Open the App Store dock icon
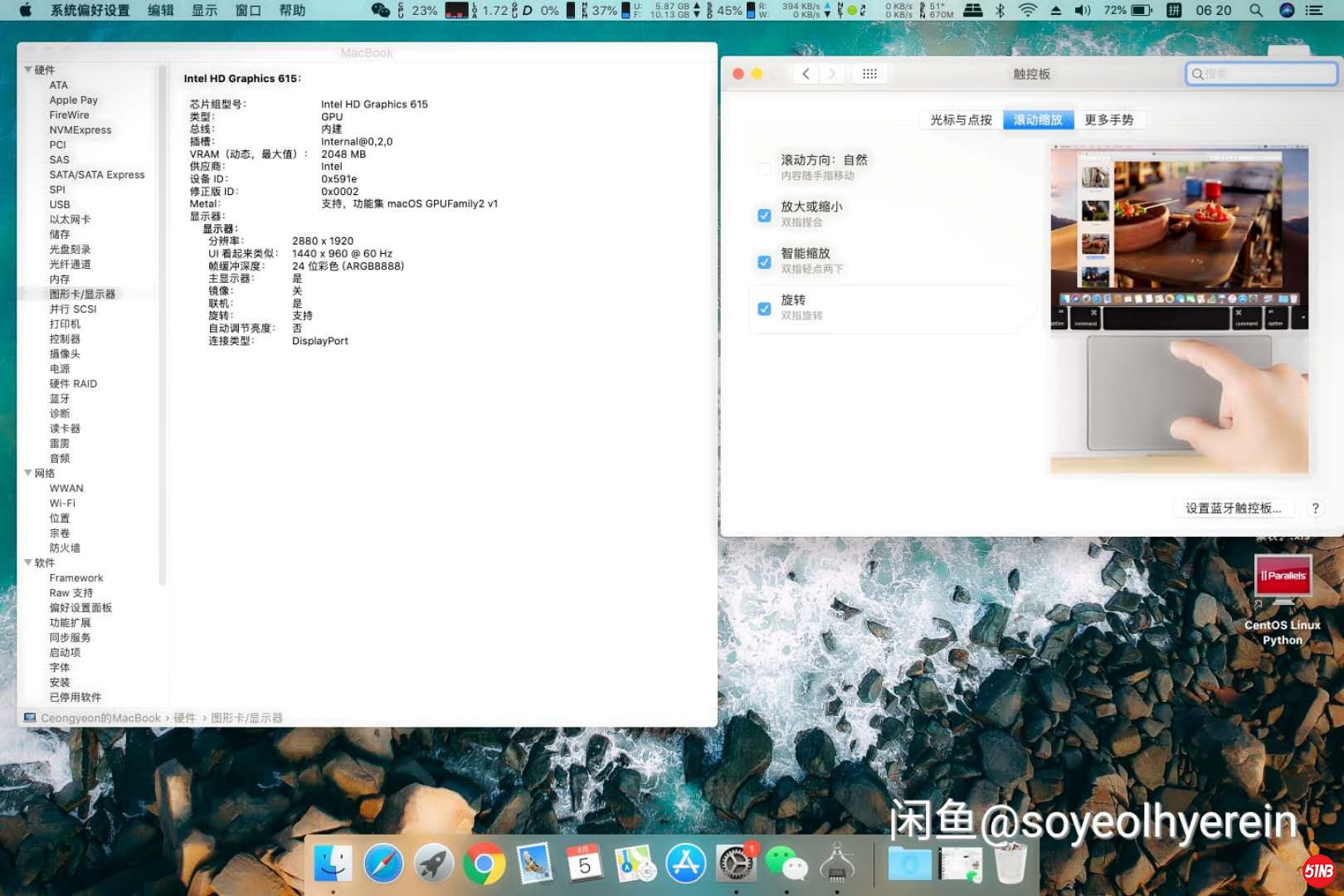 (x=685, y=865)
